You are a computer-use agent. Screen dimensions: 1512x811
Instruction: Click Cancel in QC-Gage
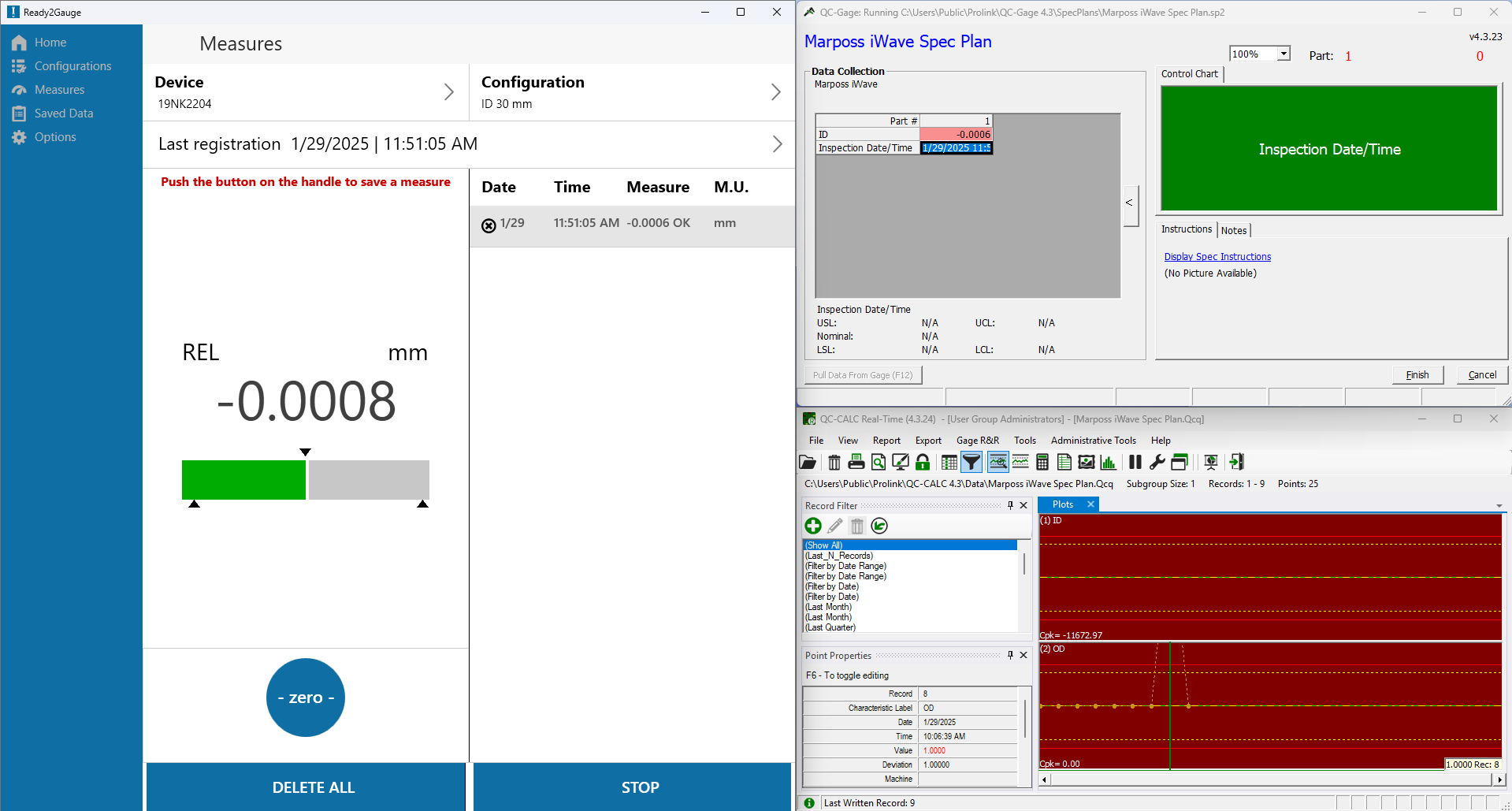click(1482, 375)
